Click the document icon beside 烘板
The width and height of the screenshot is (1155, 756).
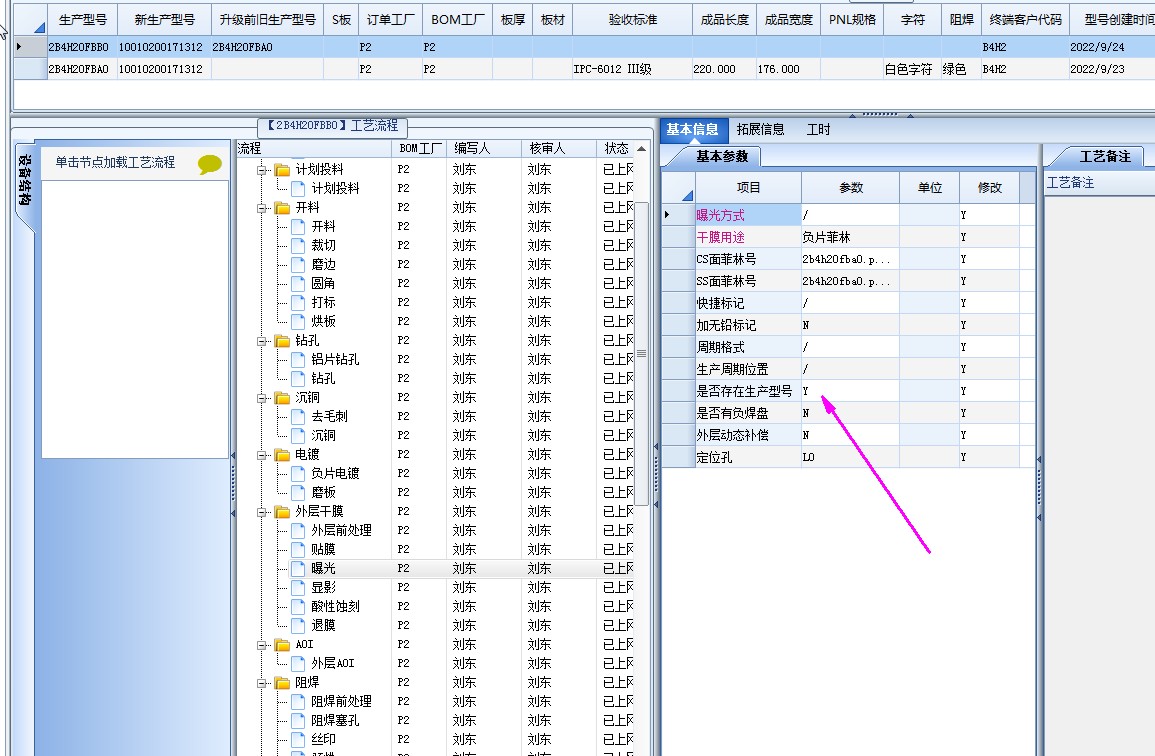coord(298,321)
